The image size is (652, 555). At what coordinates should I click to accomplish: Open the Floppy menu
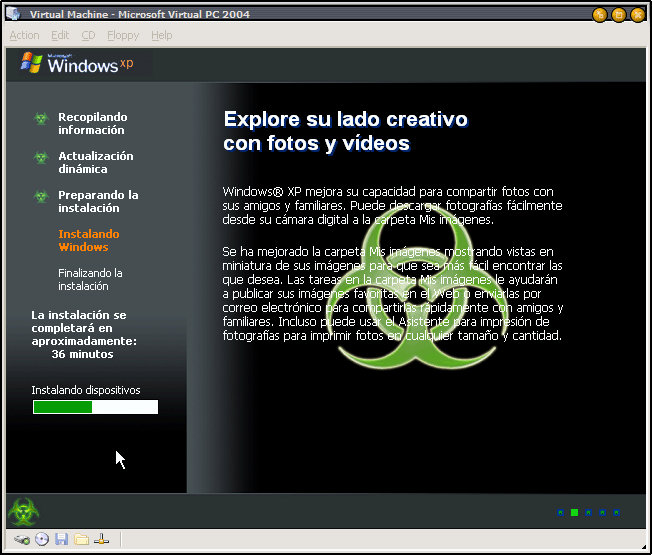coord(123,35)
